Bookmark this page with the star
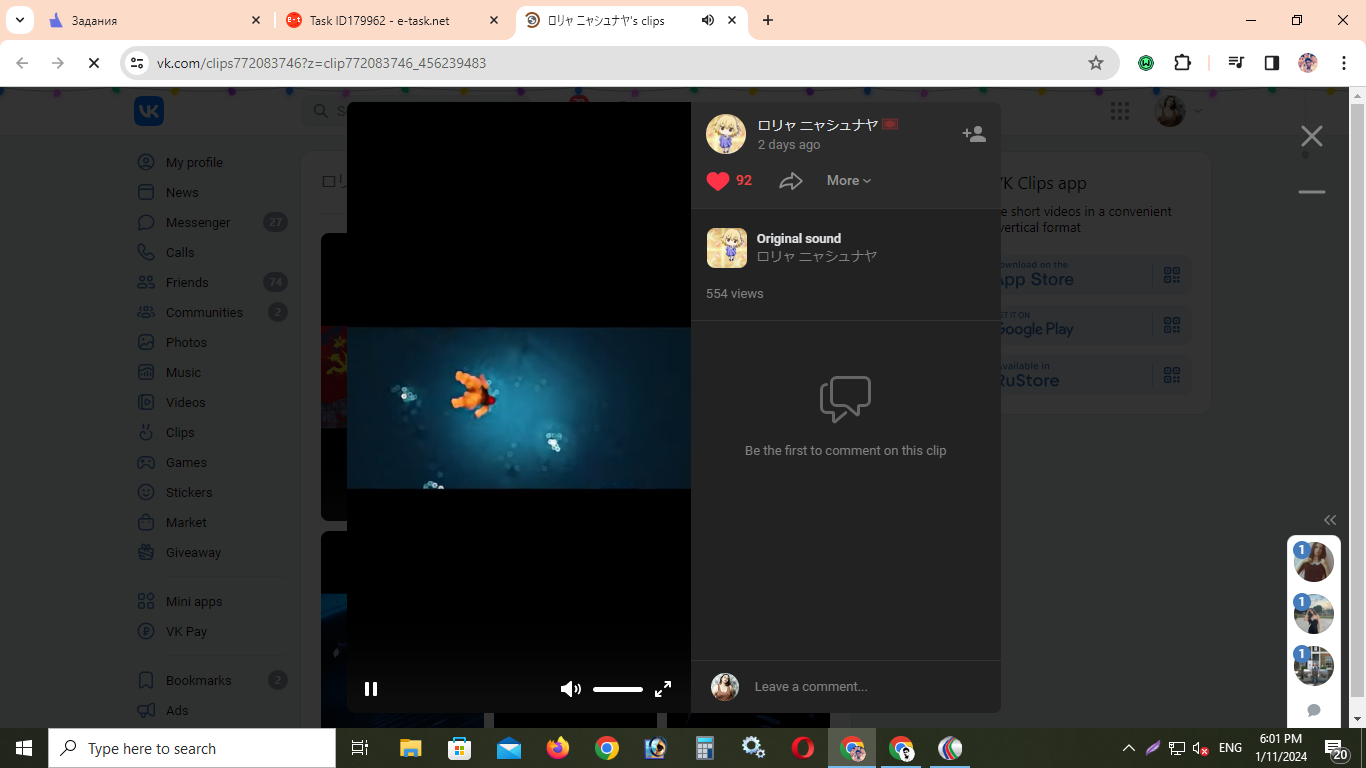The height and width of the screenshot is (768, 1366). pyautogui.click(x=1096, y=63)
